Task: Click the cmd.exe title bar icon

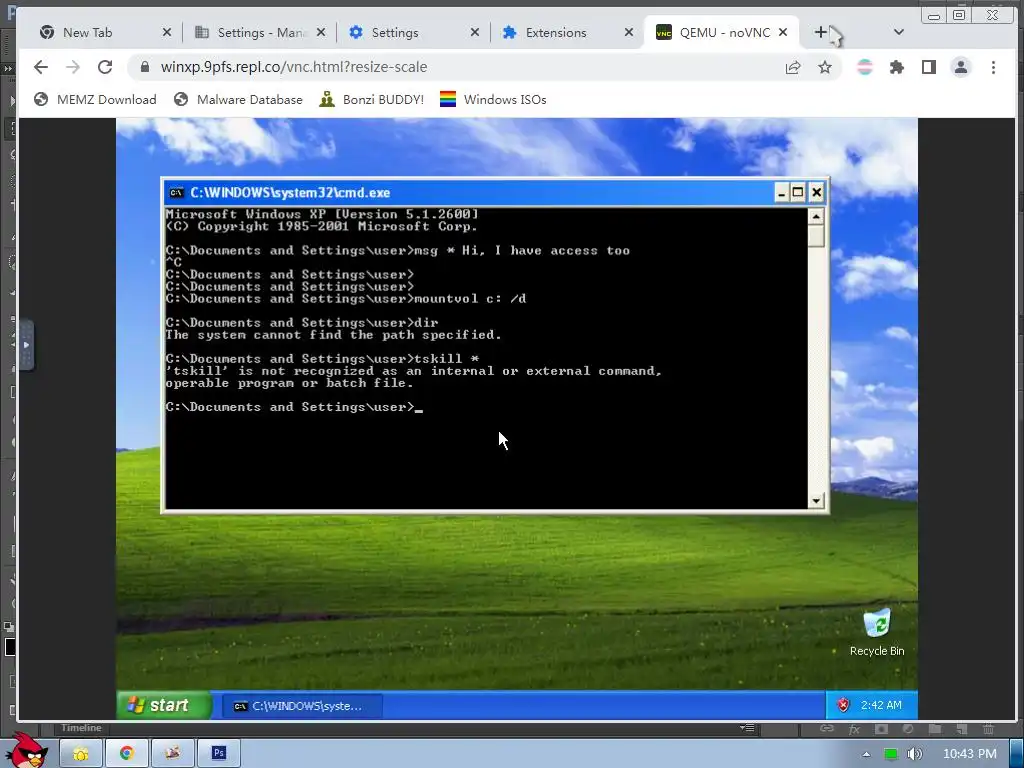Action: [x=176, y=193]
